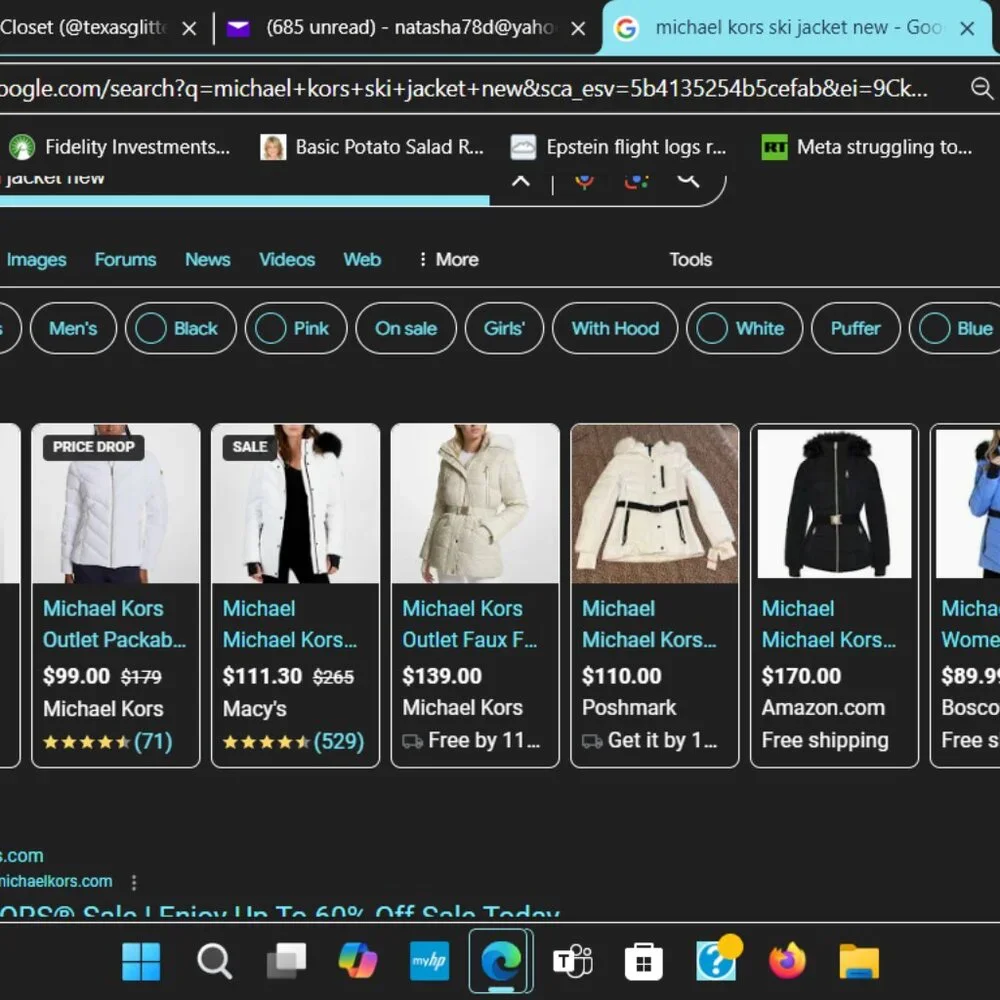The height and width of the screenshot is (1000, 1000).
Task: Open the Tools options
Action: click(x=691, y=260)
